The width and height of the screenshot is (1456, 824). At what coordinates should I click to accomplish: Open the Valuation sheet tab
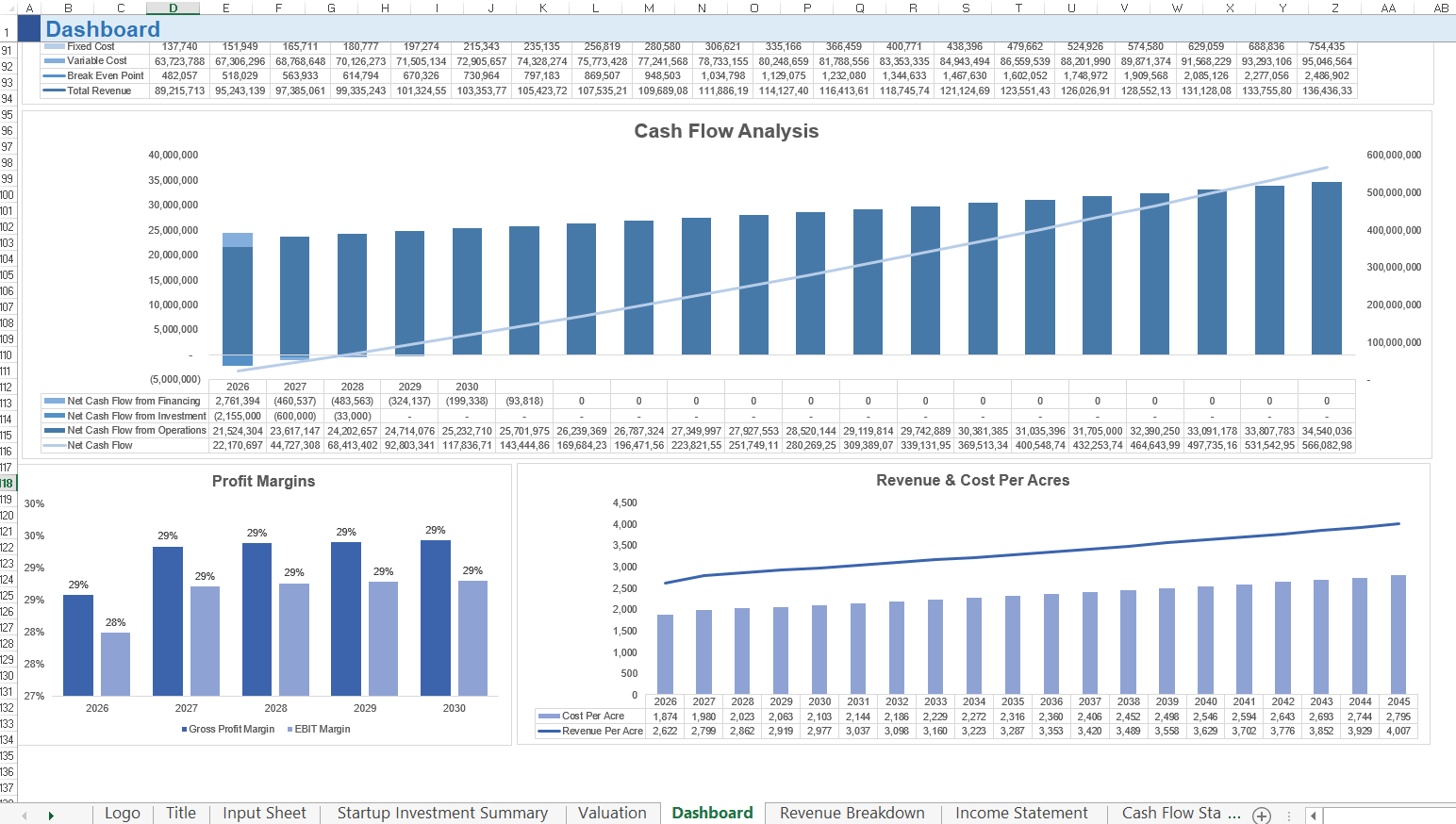612,814
